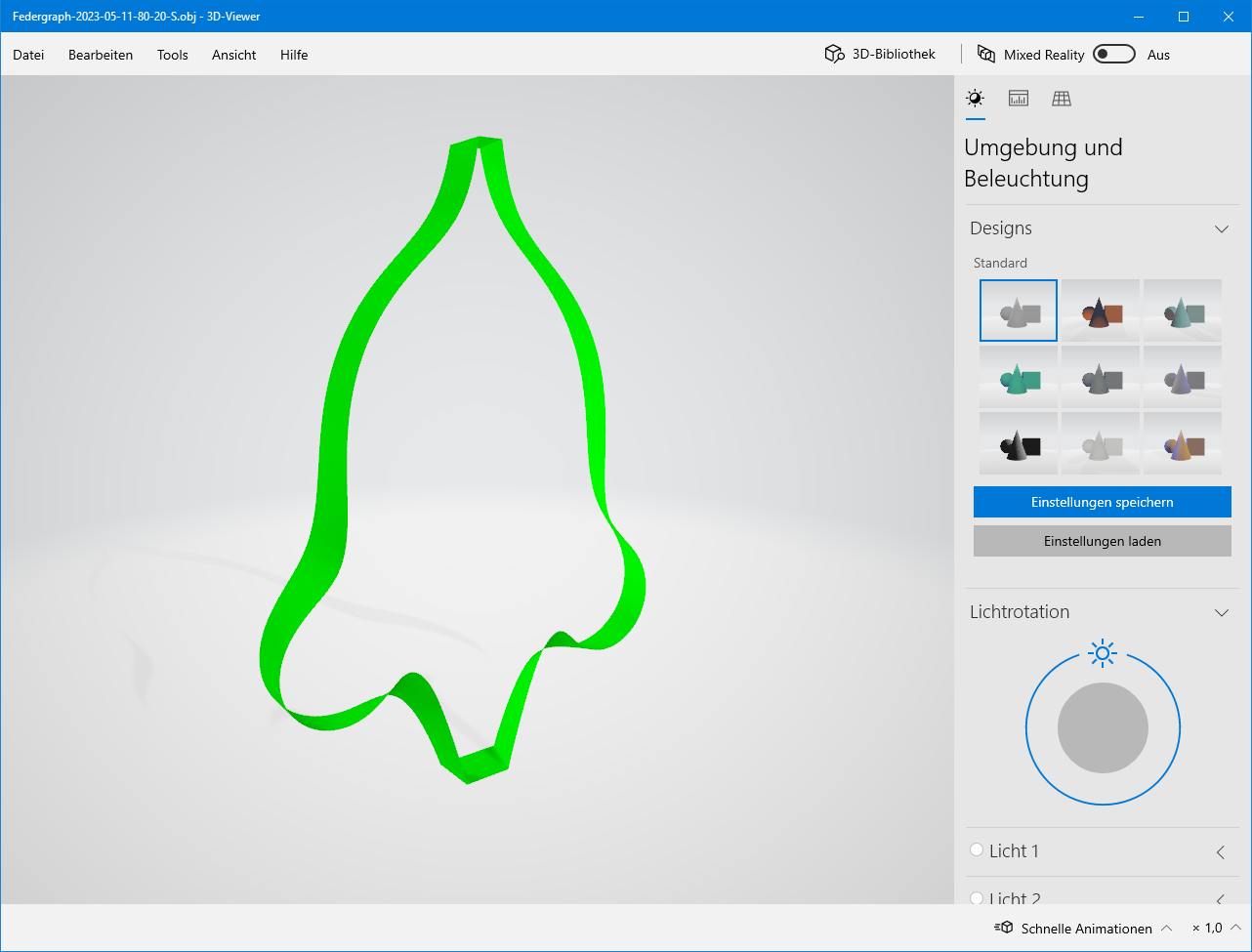This screenshot has height=952, width=1252.
Task: Collapse the Designs section
Action: tap(1221, 228)
